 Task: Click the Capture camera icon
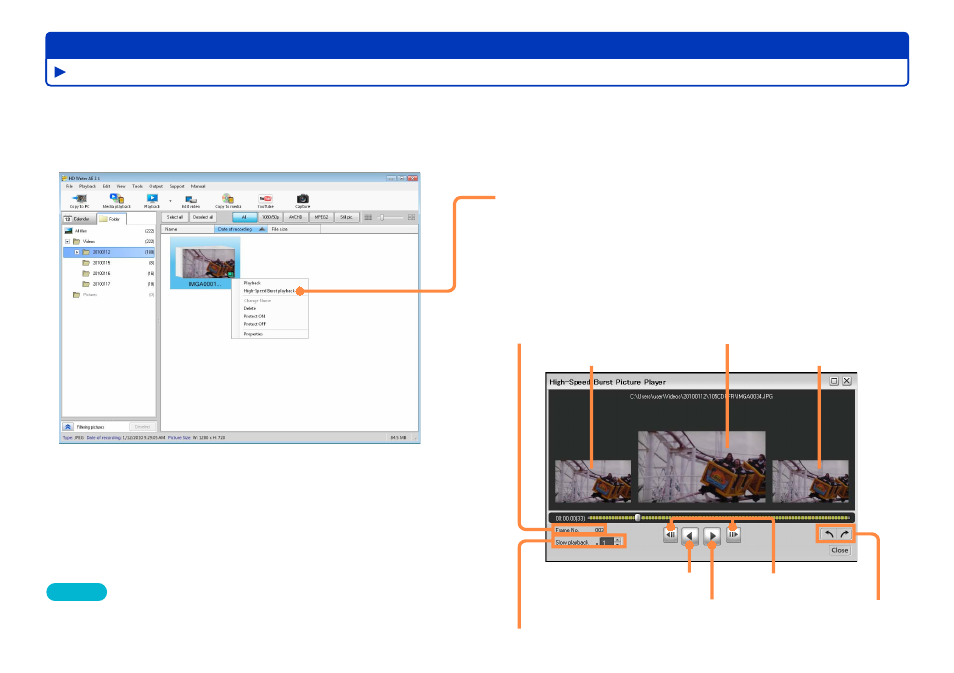[x=302, y=199]
